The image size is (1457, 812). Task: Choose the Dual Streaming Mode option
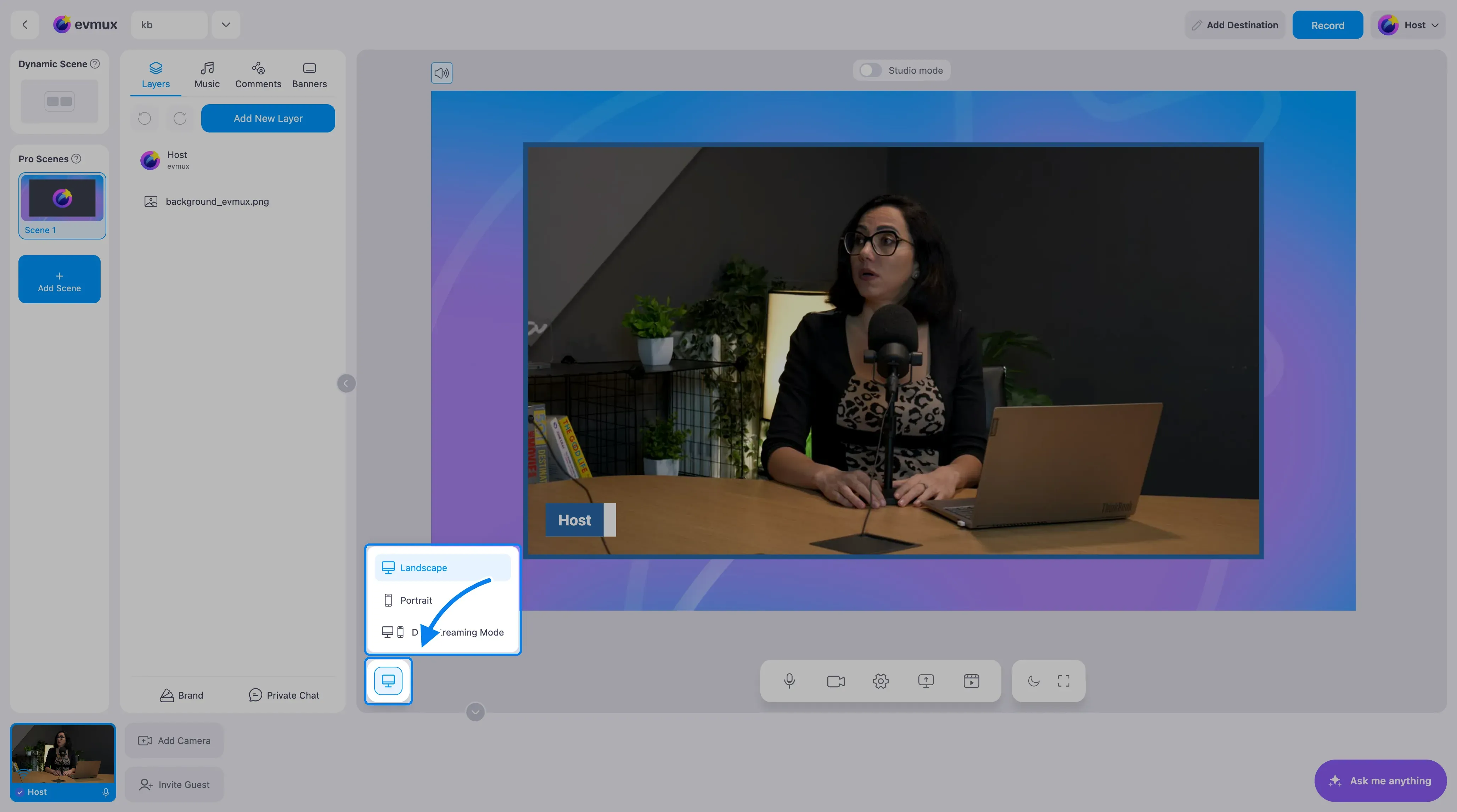coord(442,632)
